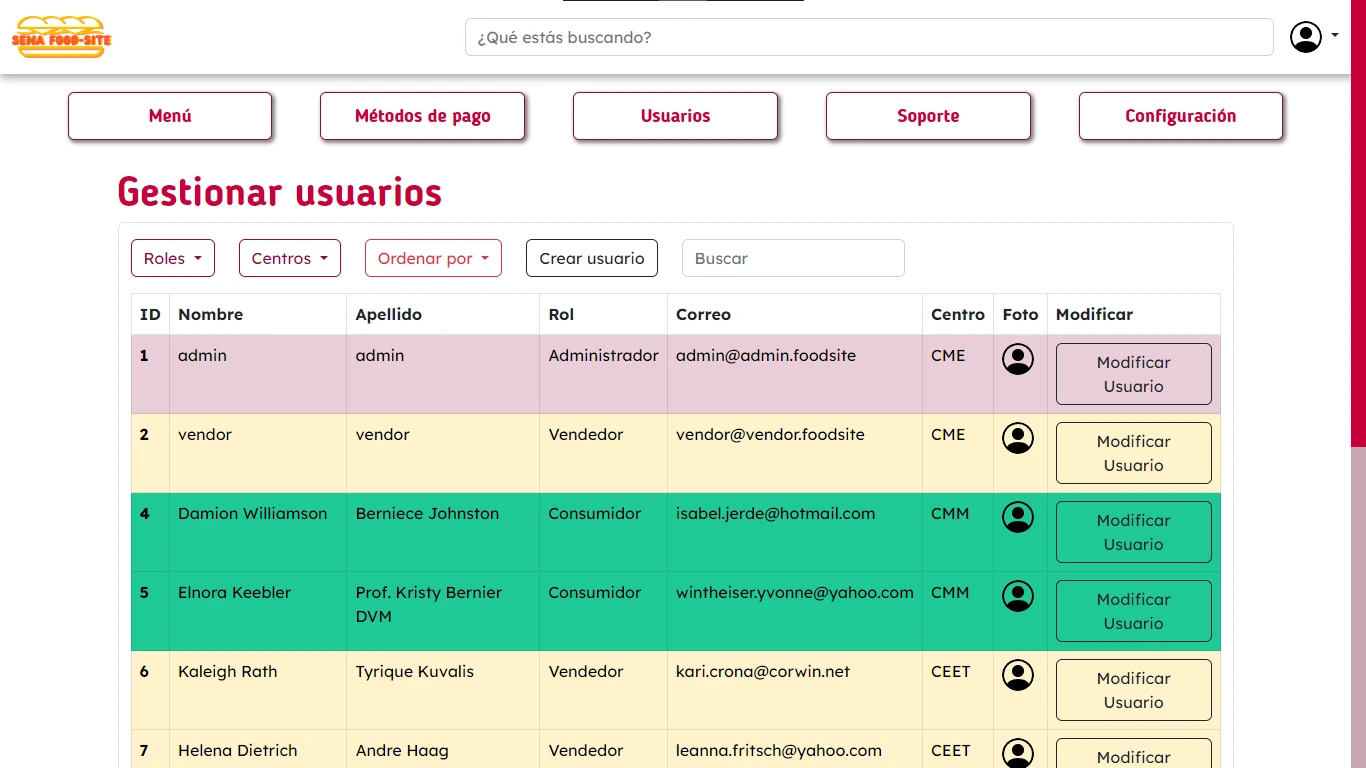Open the Configuración section
This screenshot has width=1366, height=768.
coord(1181,116)
